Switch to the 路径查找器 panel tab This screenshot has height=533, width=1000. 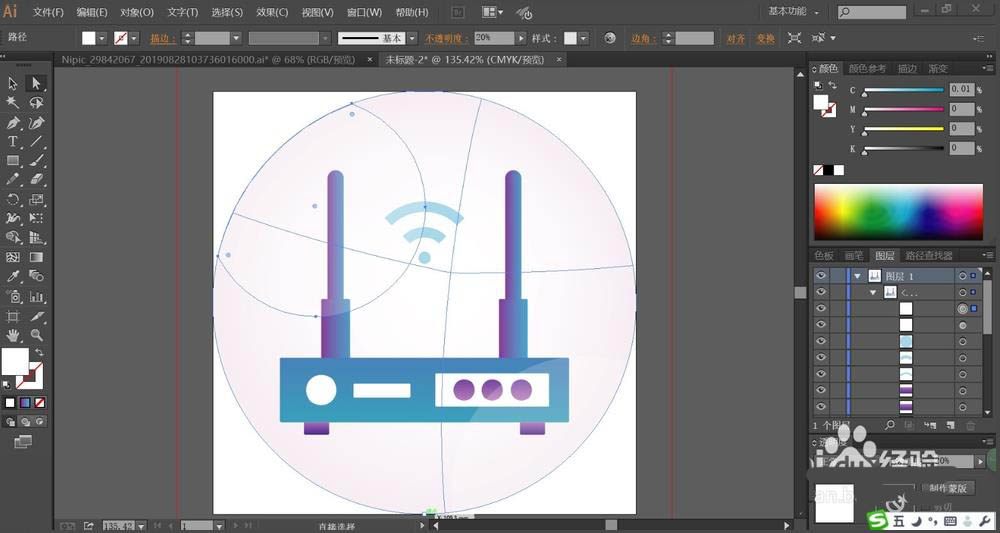tap(929, 256)
